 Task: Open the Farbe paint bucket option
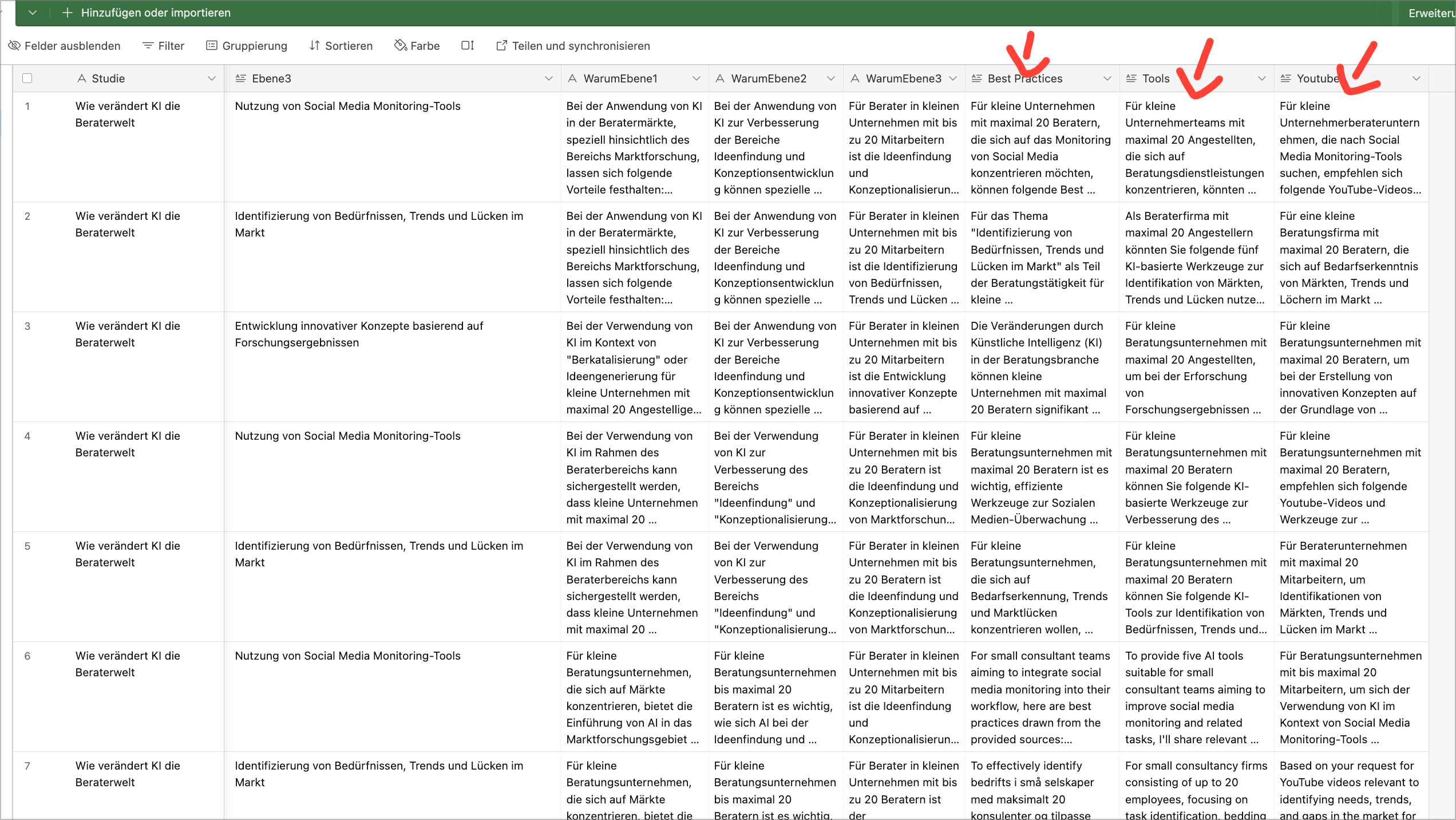pyautogui.click(x=417, y=46)
